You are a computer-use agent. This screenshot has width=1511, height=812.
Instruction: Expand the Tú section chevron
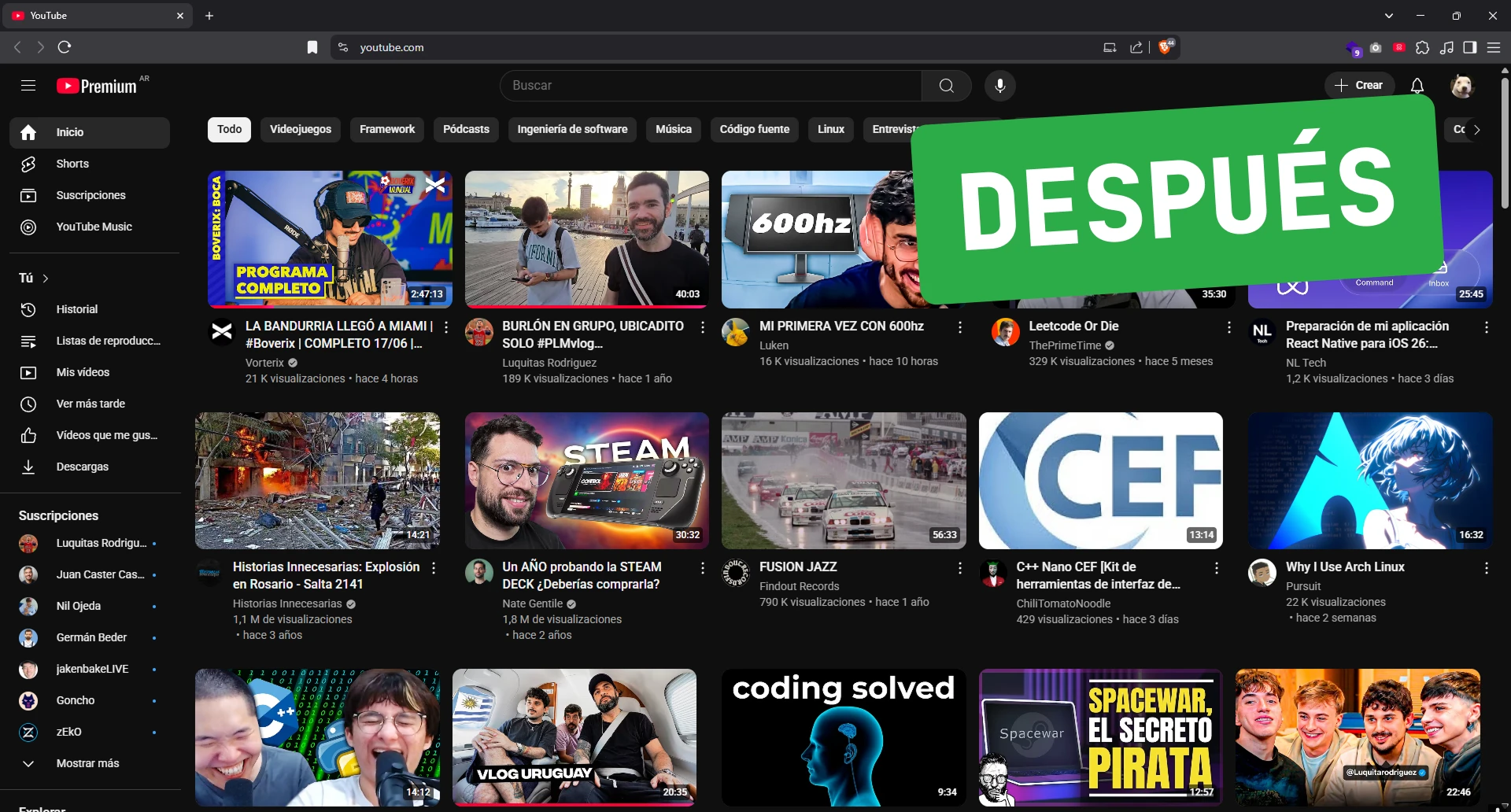[45, 278]
